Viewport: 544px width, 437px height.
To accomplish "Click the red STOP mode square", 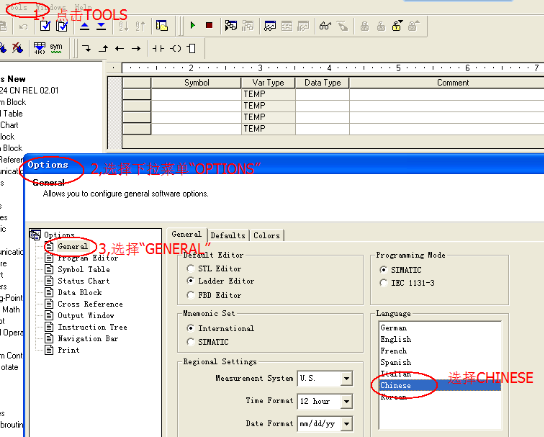I will pos(209,25).
